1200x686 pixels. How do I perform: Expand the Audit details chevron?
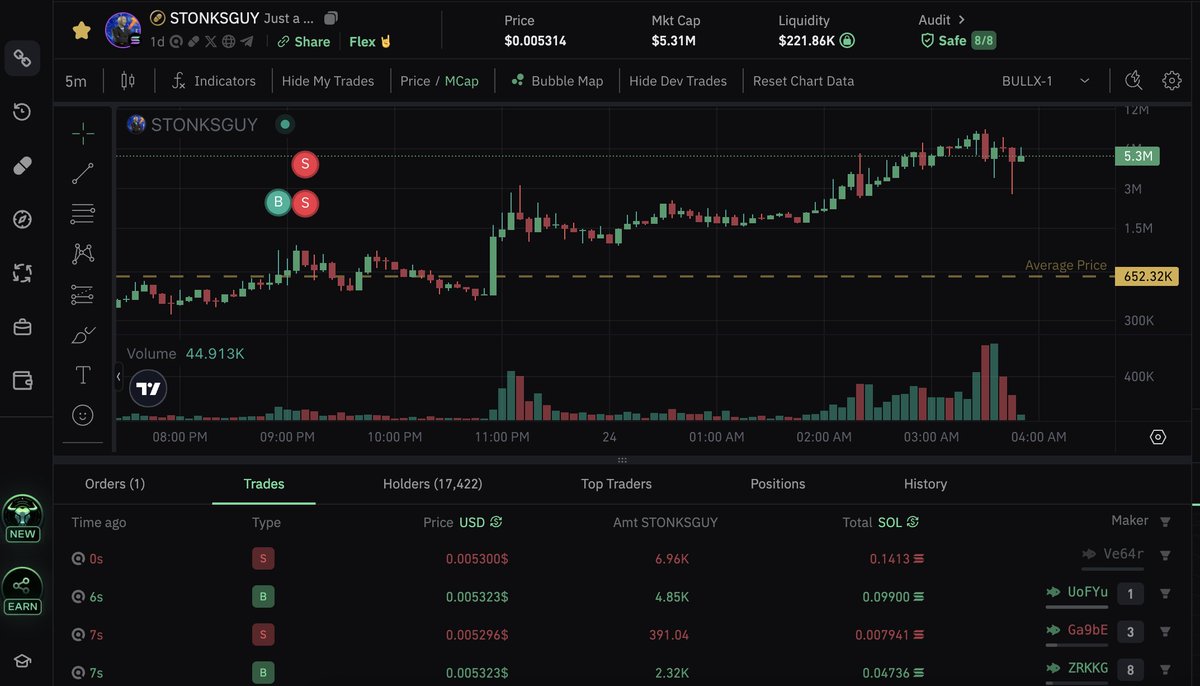coord(962,20)
